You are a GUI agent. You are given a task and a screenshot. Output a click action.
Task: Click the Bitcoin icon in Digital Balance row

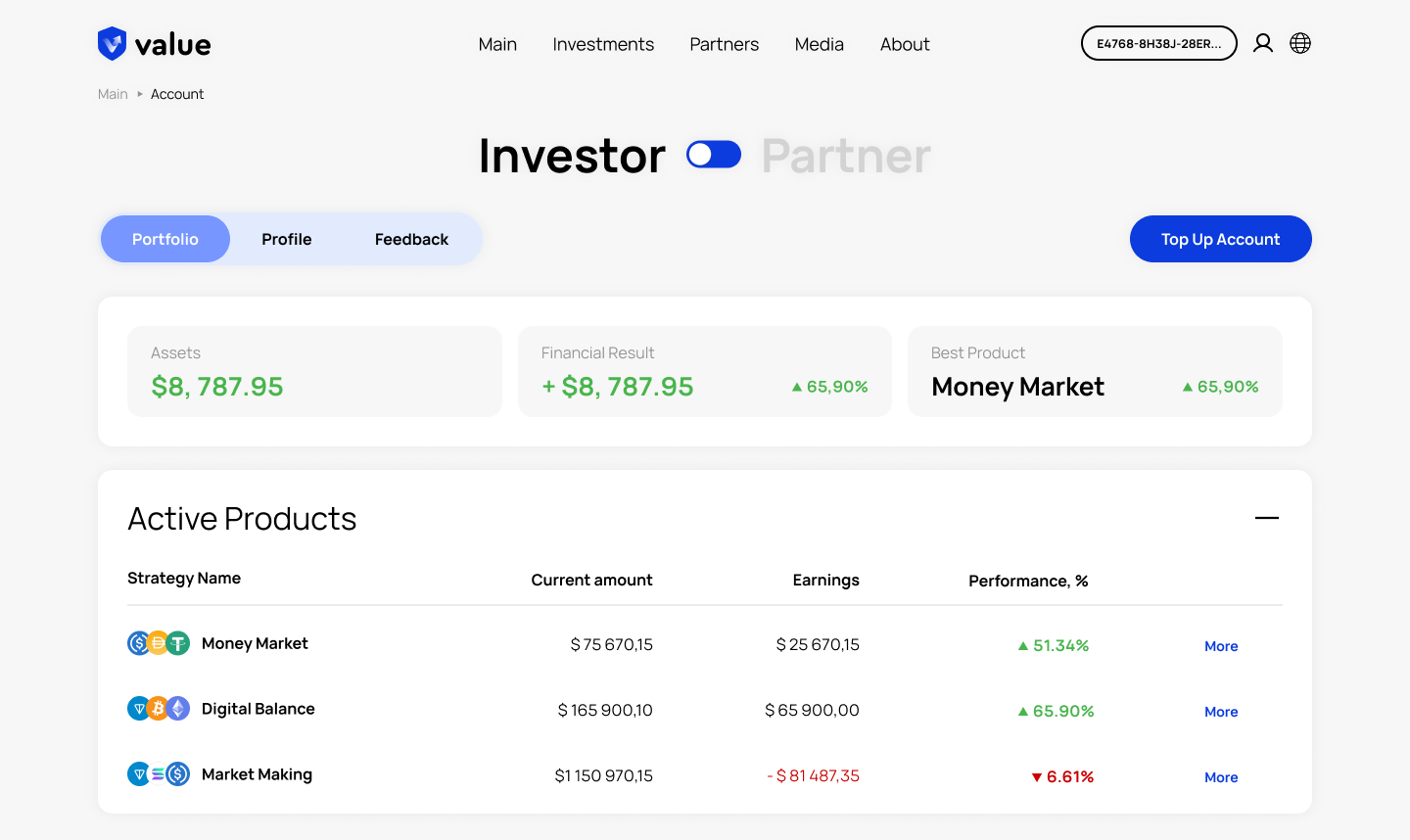click(157, 708)
